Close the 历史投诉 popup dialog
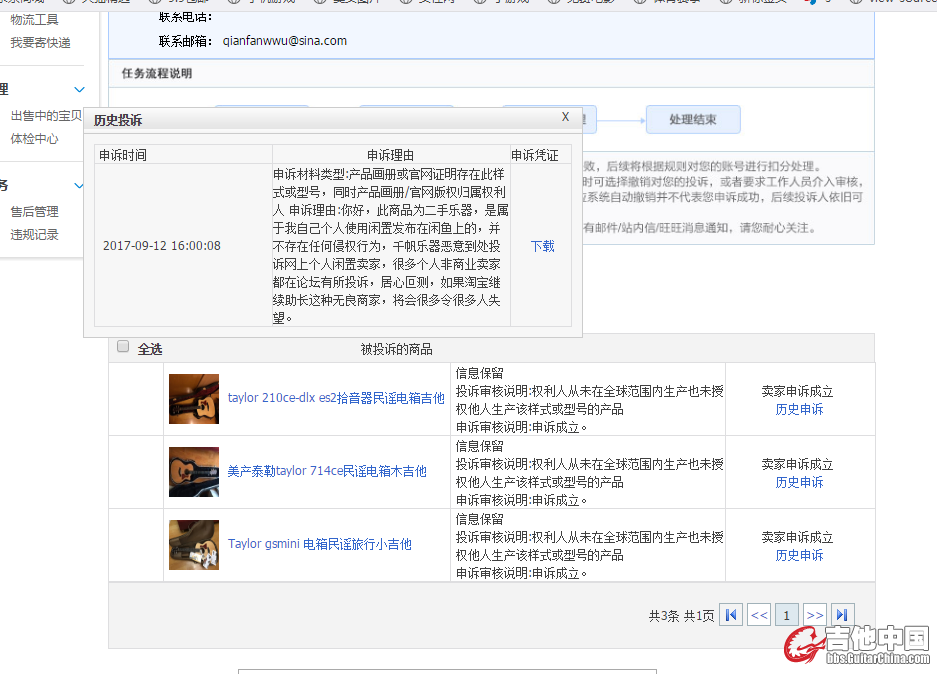 tap(565, 117)
